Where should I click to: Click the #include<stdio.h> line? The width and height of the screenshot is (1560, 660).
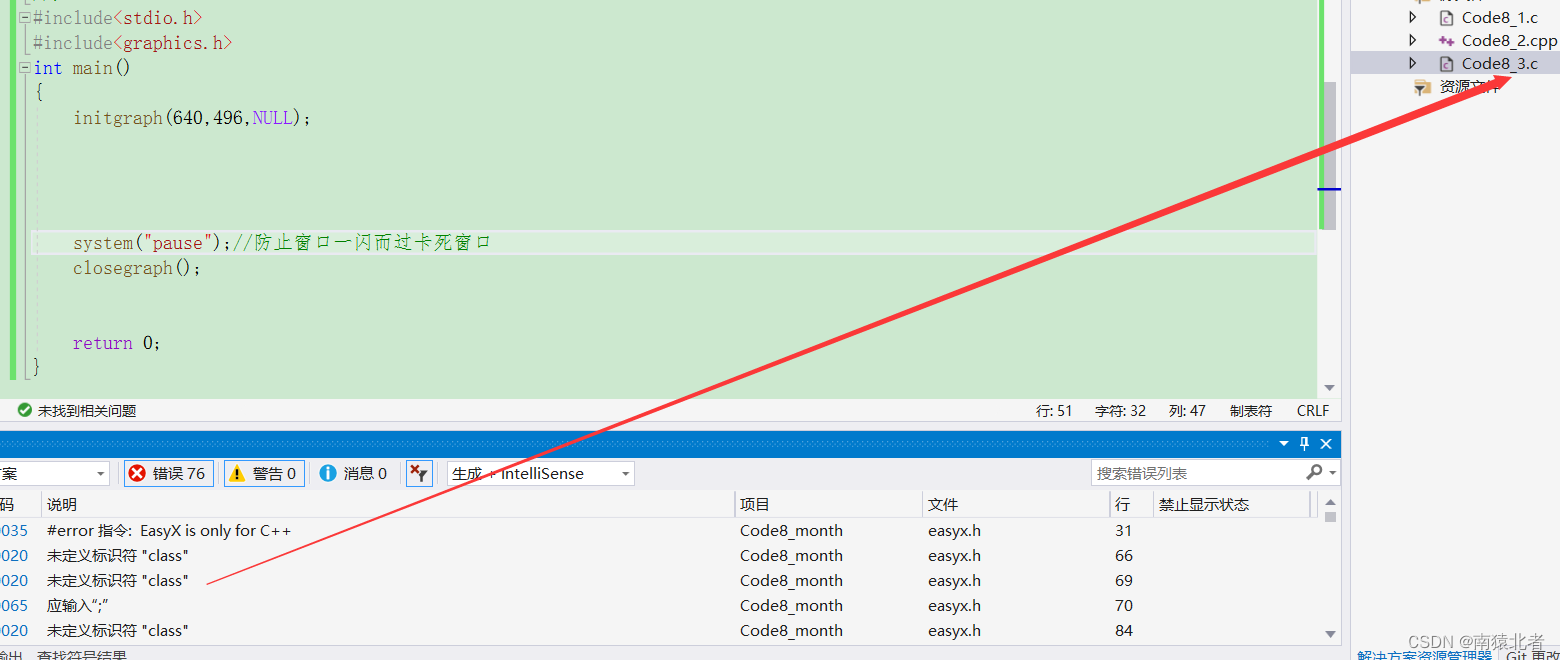[x=117, y=18]
